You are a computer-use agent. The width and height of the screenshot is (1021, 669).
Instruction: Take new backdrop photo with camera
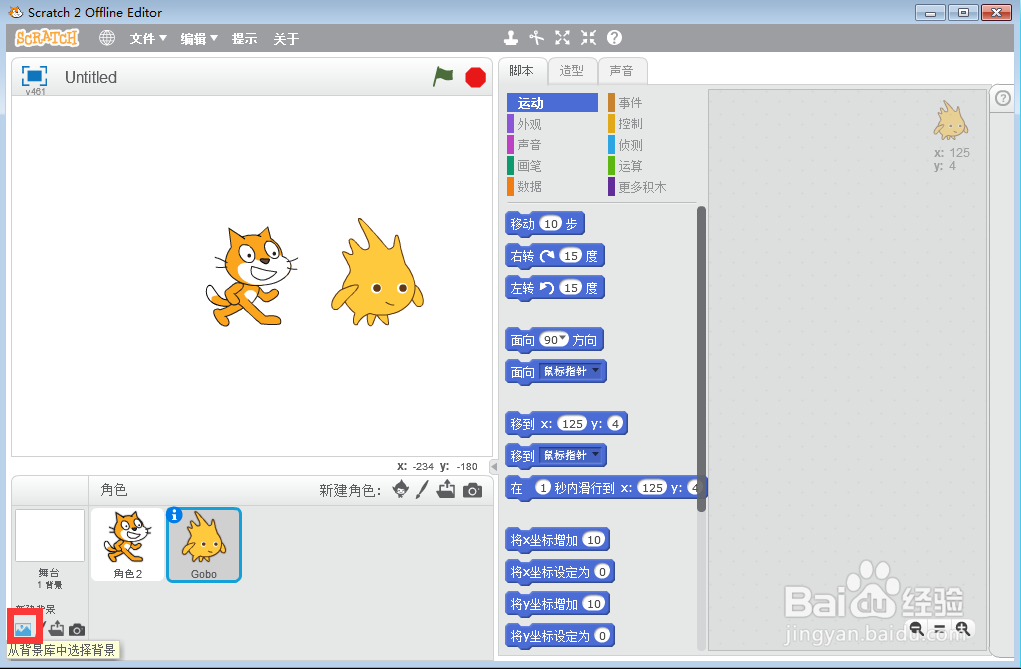(x=77, y=629)
